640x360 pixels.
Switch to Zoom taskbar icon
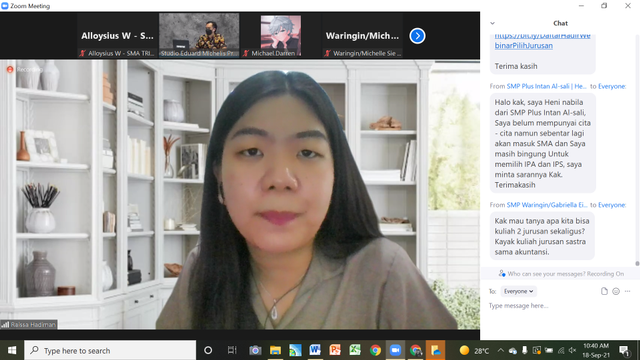point(395,350)
